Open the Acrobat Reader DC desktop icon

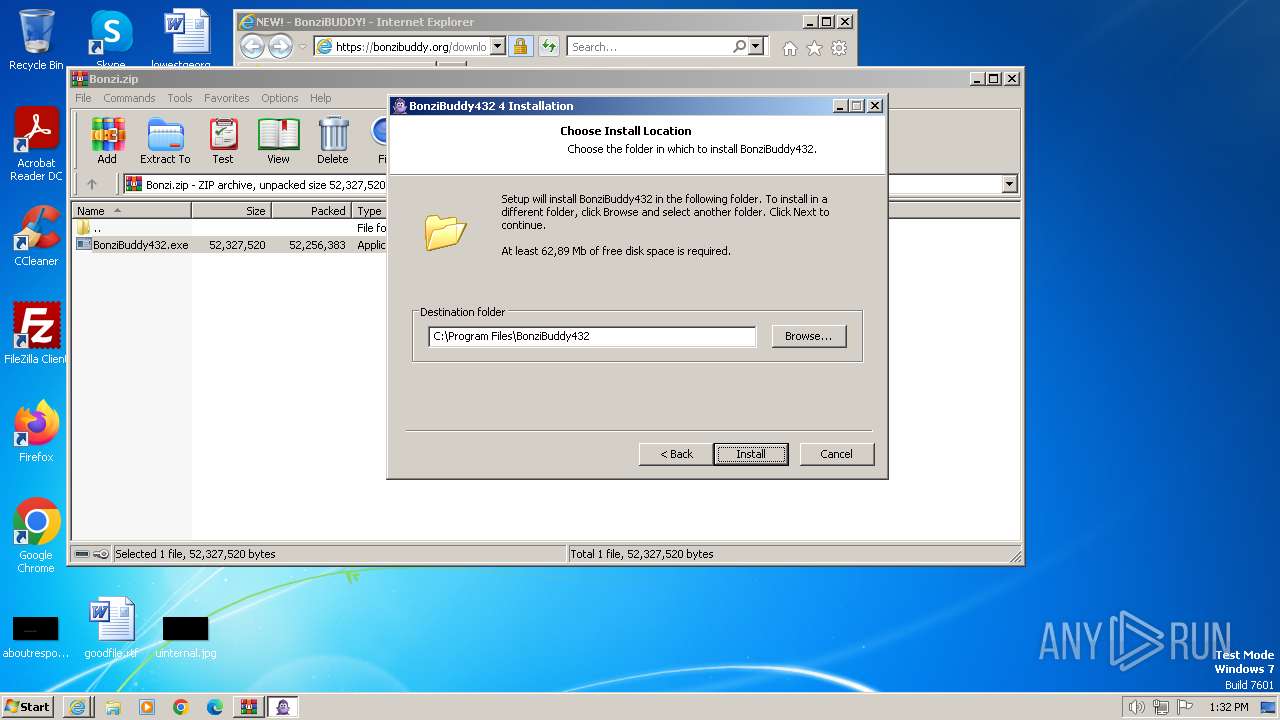tap(36, 145)
